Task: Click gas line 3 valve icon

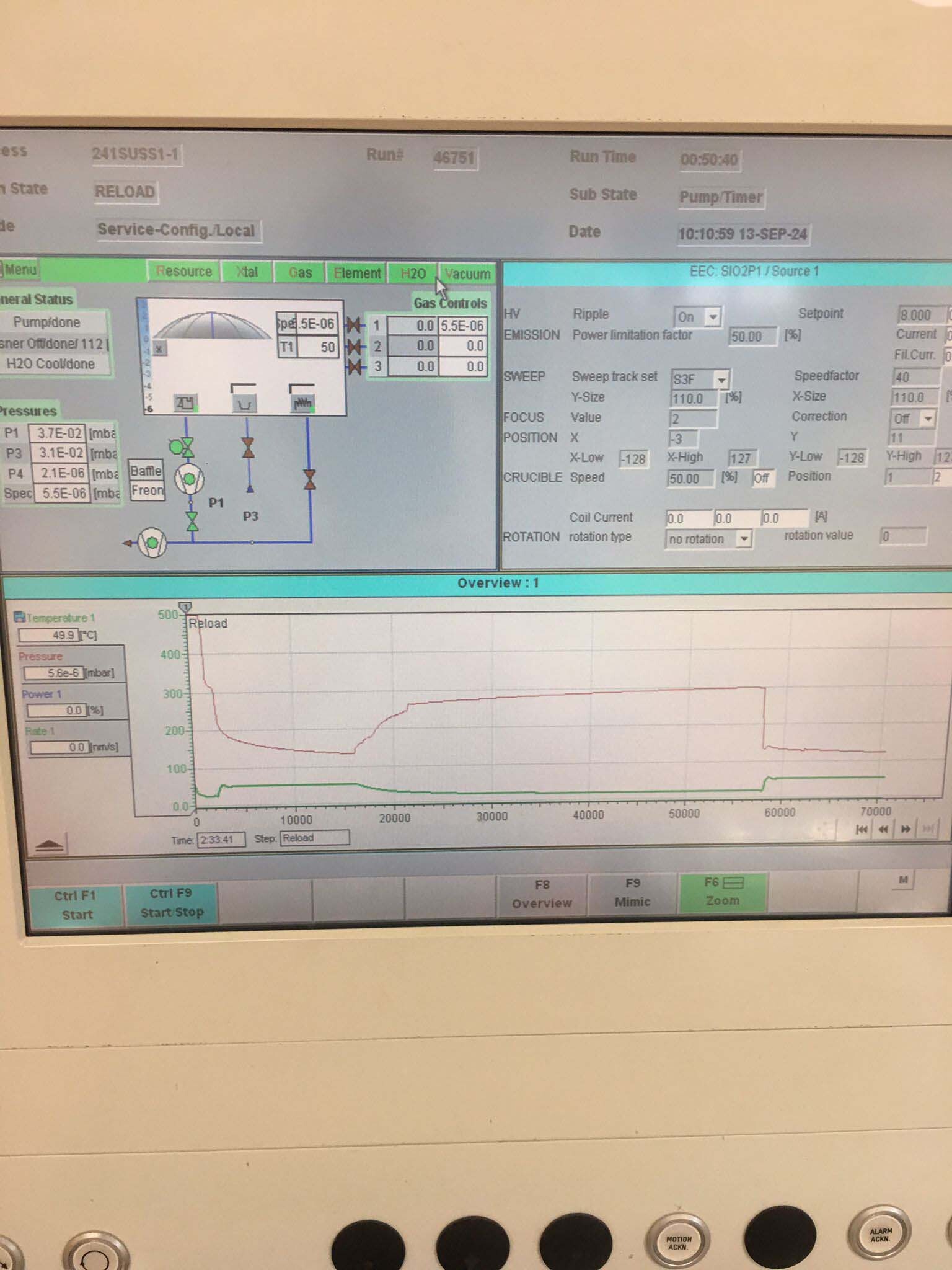Action: click(355, 367)
